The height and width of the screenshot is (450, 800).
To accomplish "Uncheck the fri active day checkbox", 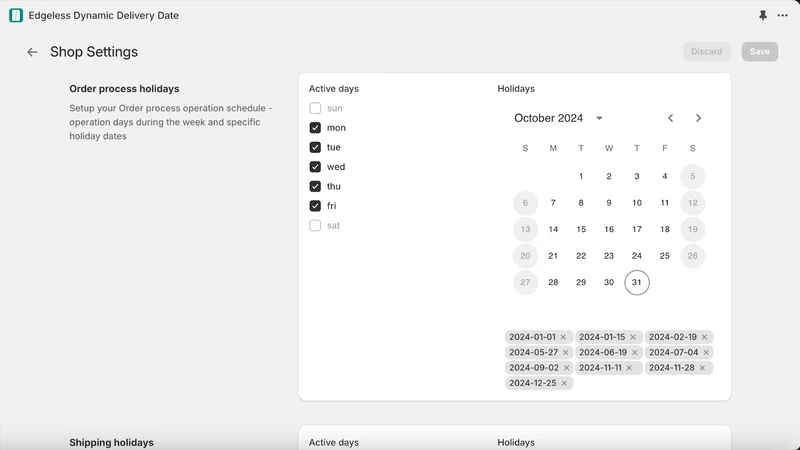I will coord(315,206).
